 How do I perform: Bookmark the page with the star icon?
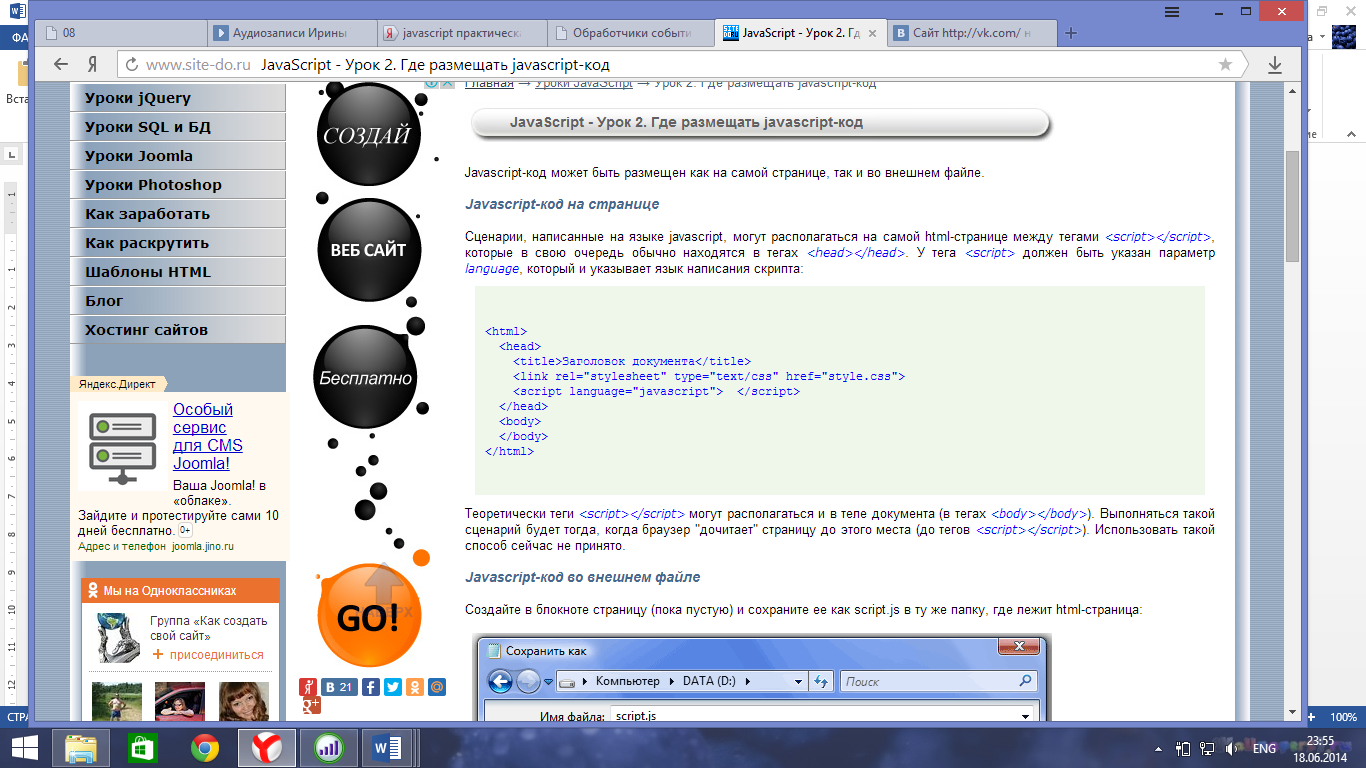click(x=1225, y=64)
